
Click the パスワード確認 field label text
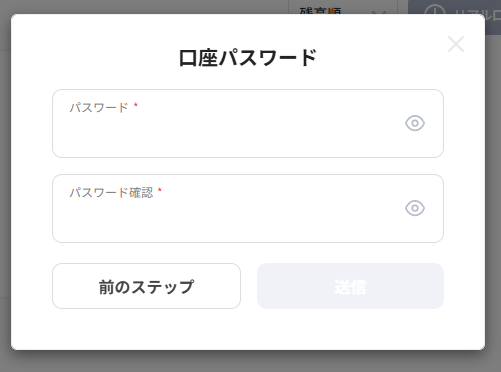click(x=111, y=193)
